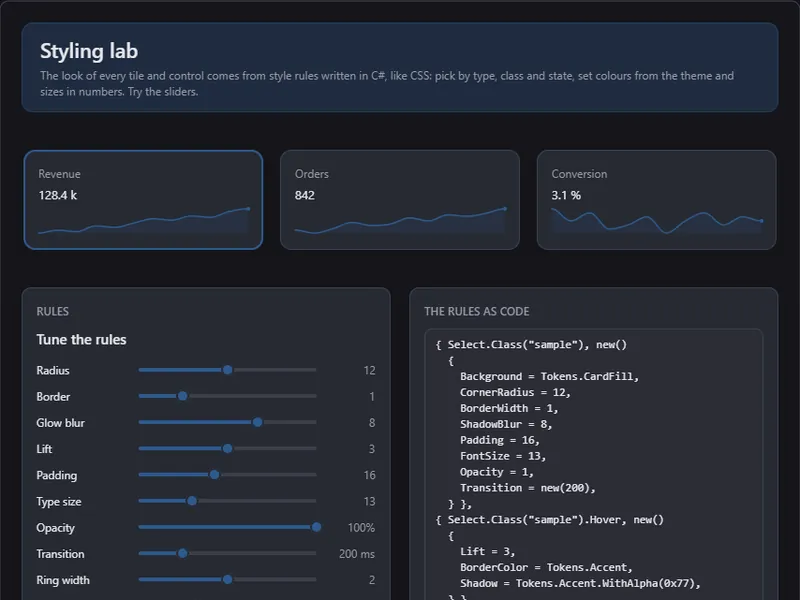This screenshot has height=600, width=800.
Task: Click the "Styling lab" heading
Action: coord(89,51)
